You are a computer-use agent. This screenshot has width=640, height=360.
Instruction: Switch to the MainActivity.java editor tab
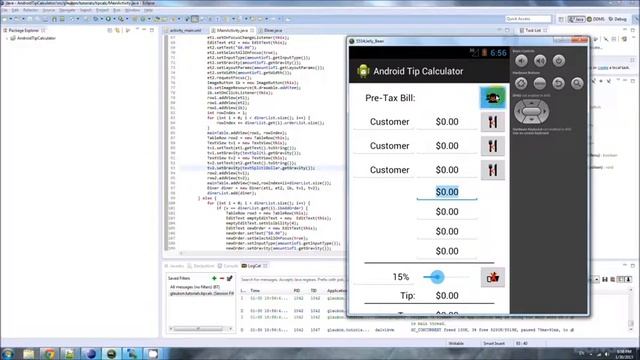(x=232, y=30)
